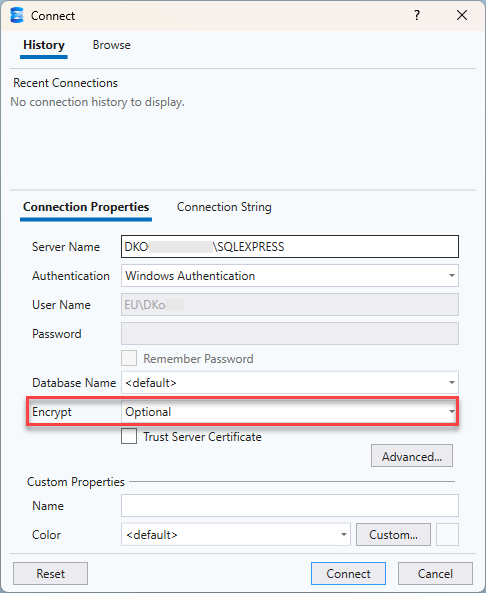Enable Trust Server Certificate checkbox

[x=129, y=436]
